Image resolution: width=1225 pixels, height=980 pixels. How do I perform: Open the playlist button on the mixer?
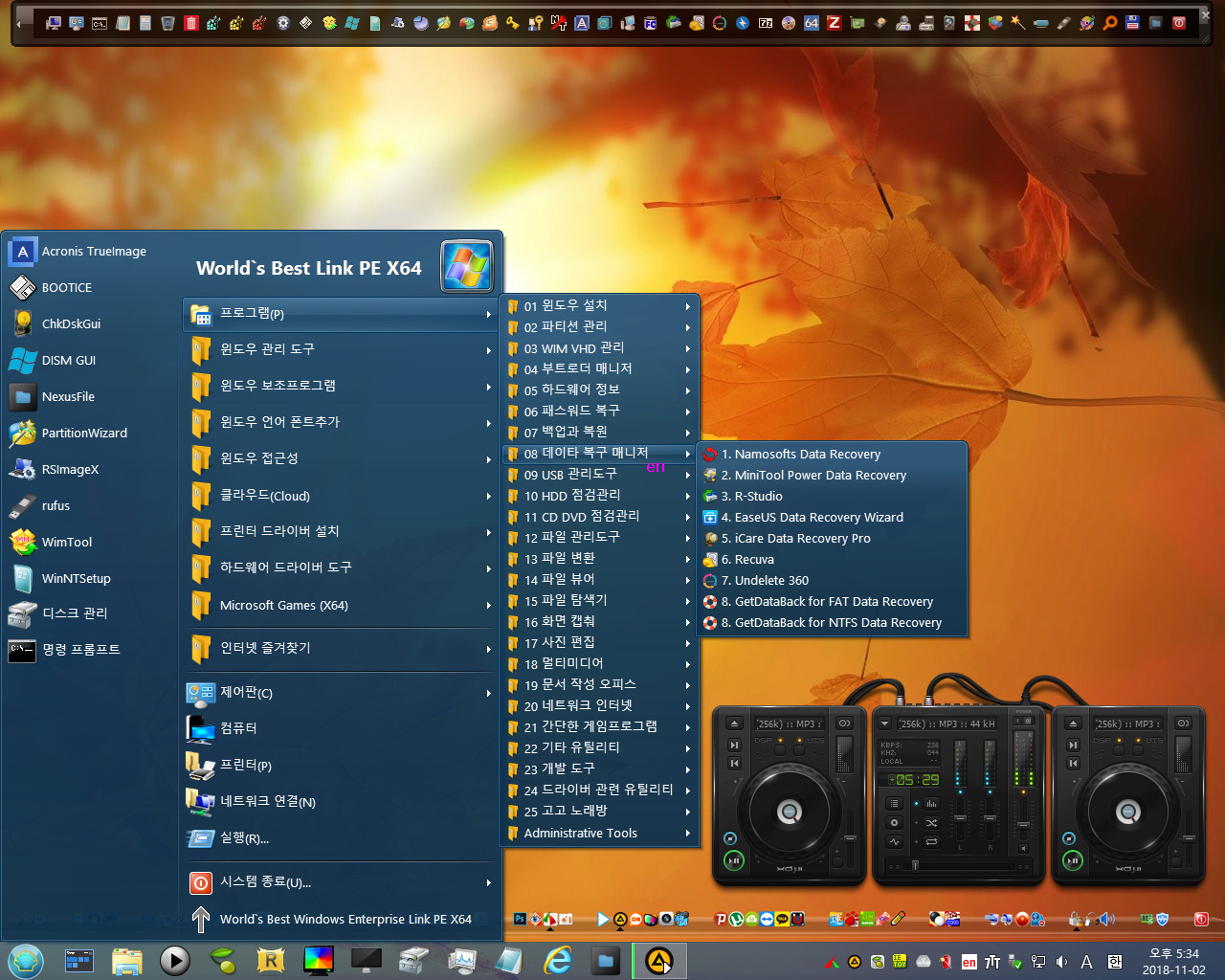pos(895,803)
